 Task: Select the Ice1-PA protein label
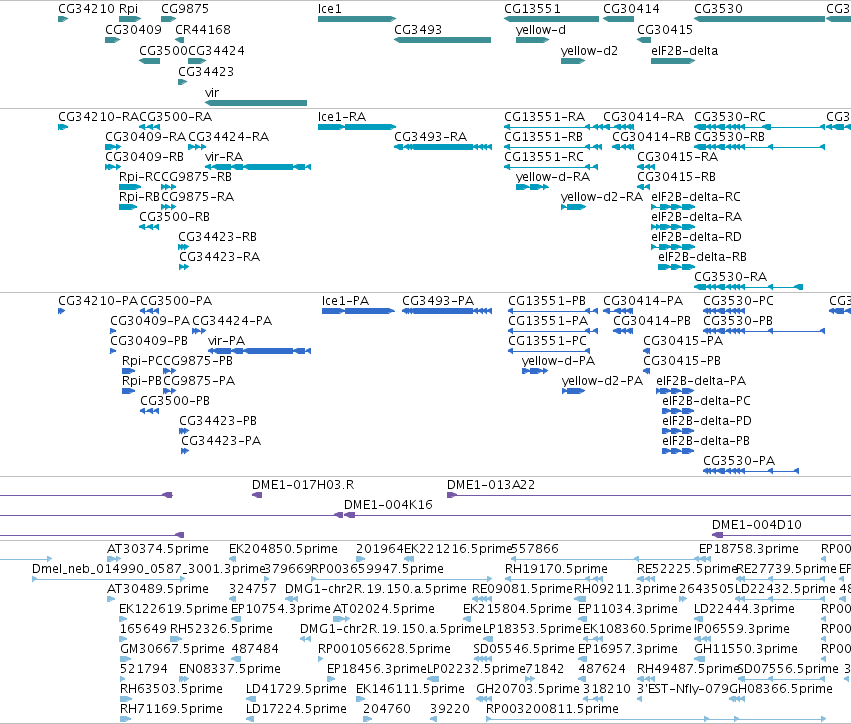(x=345, y=301)
